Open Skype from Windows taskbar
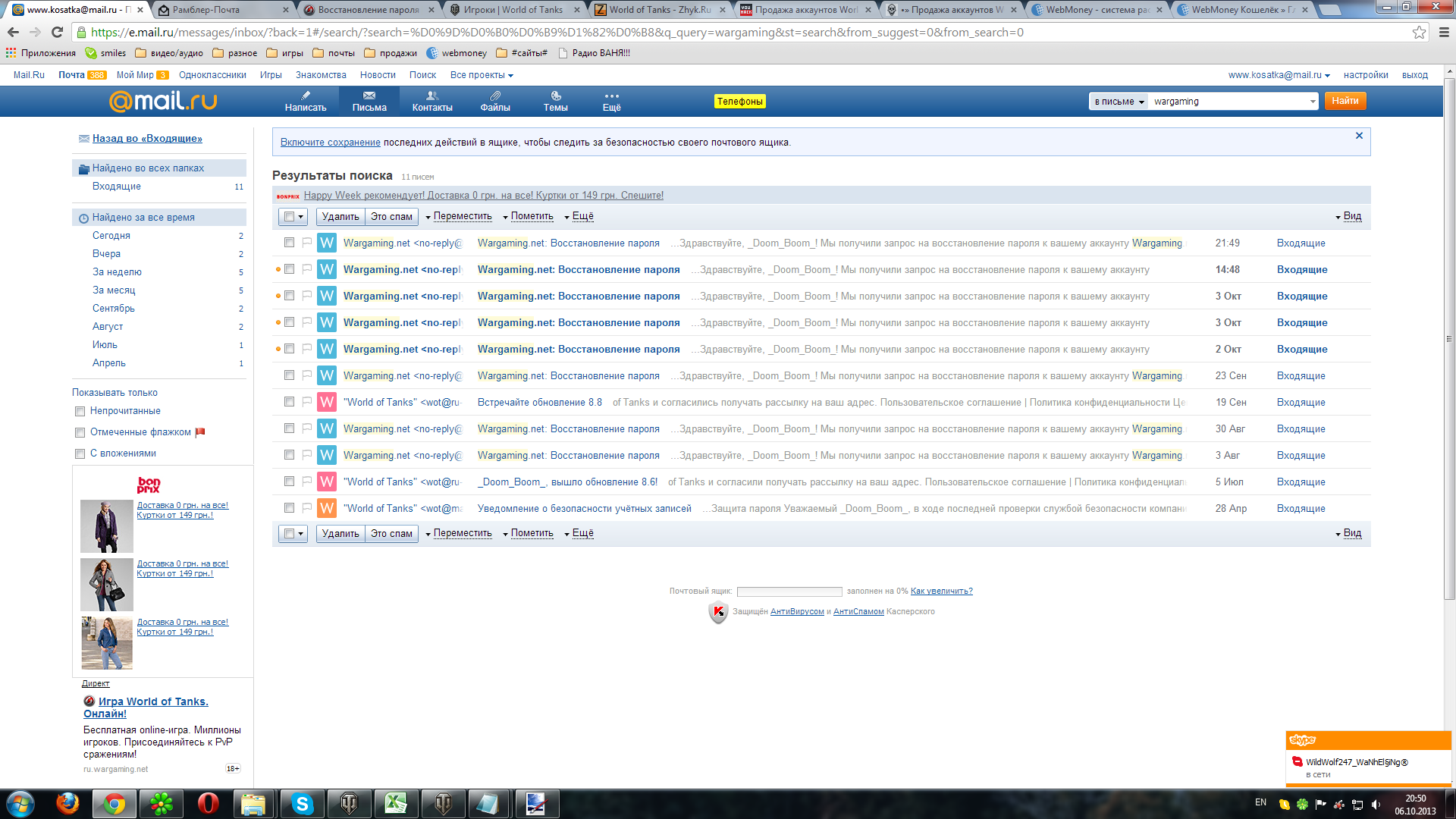1456x819 pixels. 302,804
